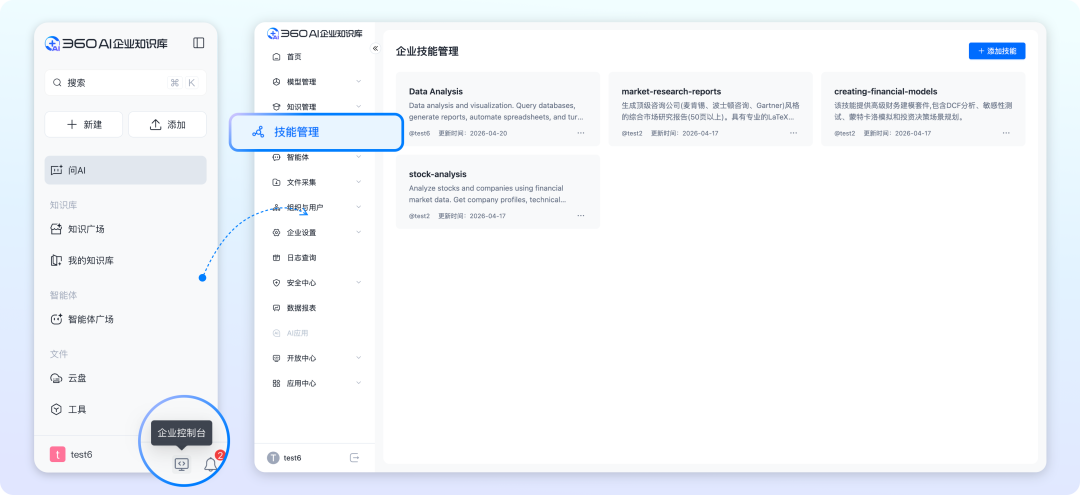Image resolution: width=1080 pixels, height=495 pixels.
Task: Expand 智能体 chevron in console menu
Action: (359, 157)
